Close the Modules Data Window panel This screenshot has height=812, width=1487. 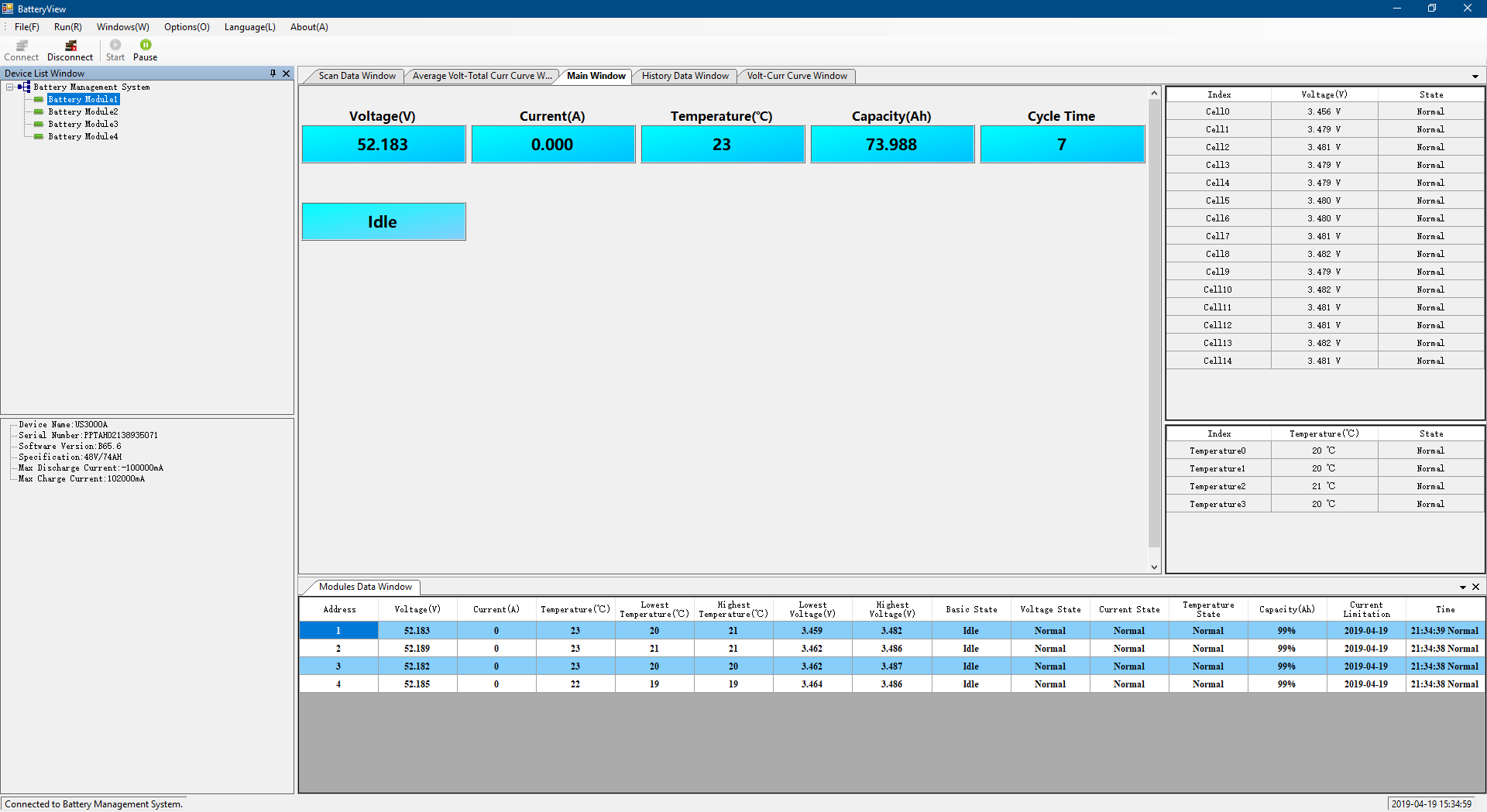click(1475, 587)
